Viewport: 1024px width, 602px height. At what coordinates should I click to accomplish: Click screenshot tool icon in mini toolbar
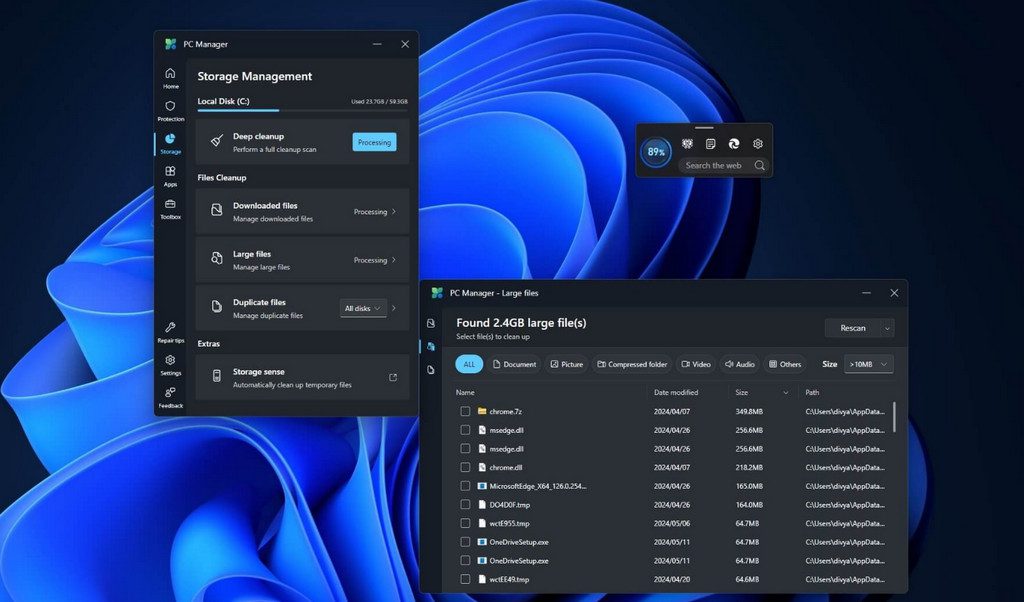point(687,144)
